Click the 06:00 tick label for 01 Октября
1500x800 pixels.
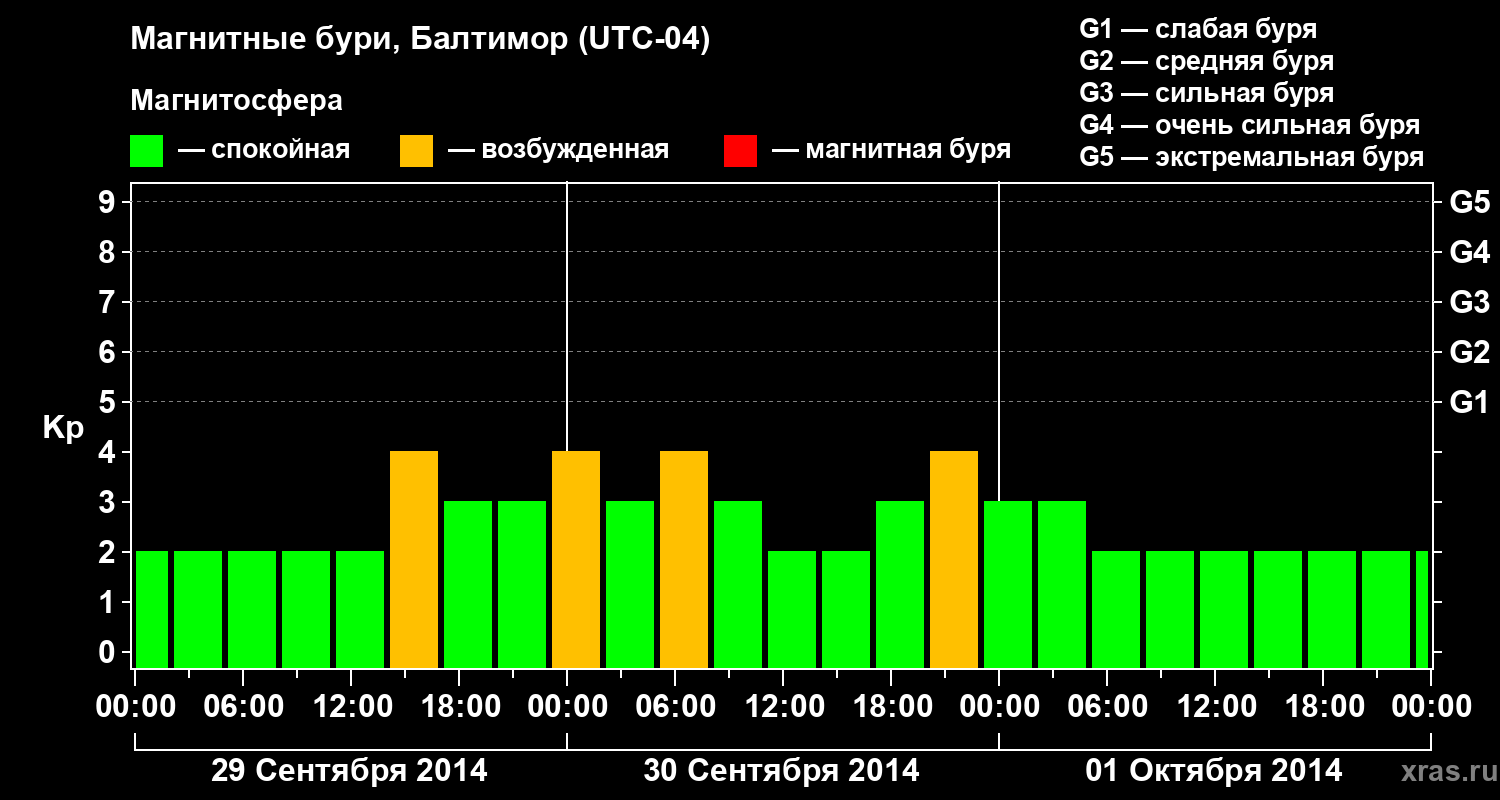[x=1107, y=706]
